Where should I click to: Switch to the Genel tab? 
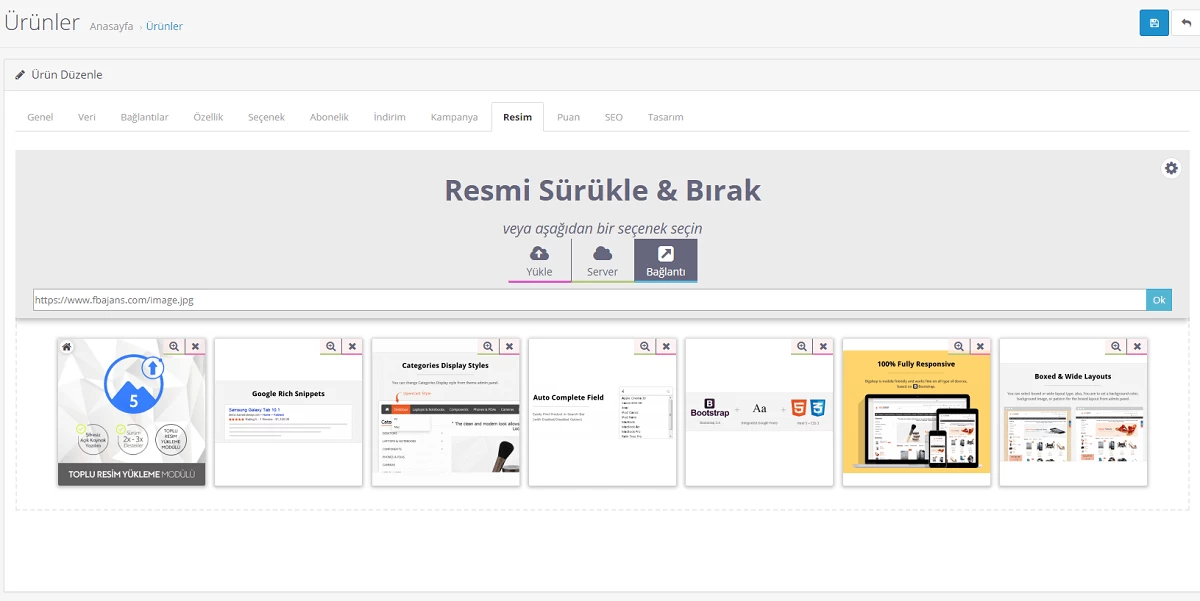point(39,117)
